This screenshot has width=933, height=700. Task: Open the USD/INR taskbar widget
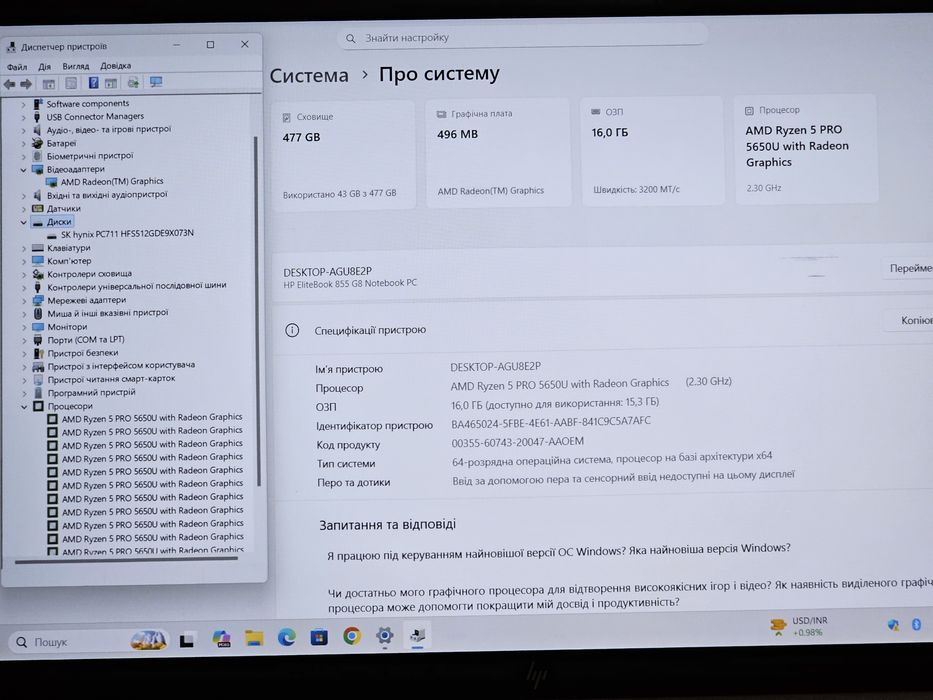[x=799, y=626]
